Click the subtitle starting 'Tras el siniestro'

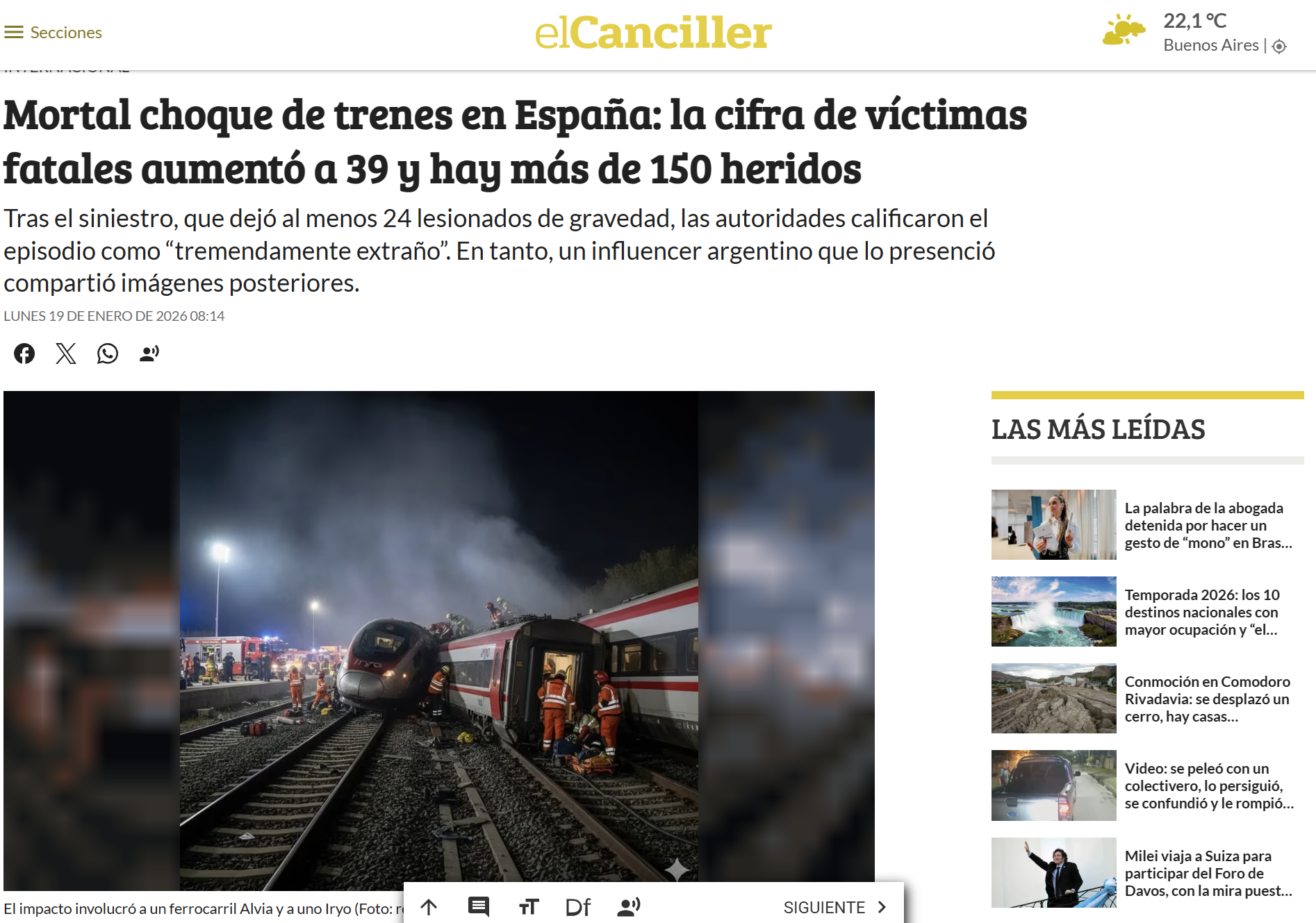click(500, 251)
